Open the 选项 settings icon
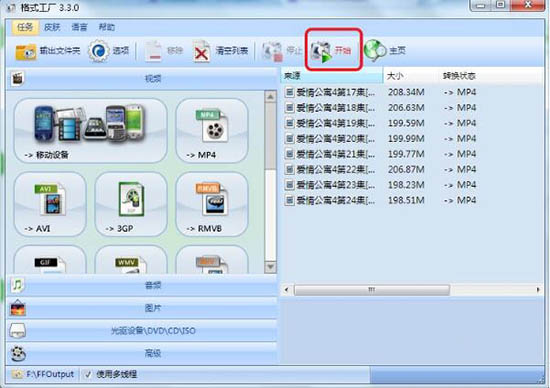Image resolution: width=550 pixels, height=388 pixels. pyautogui.click(x=98, y=51)
